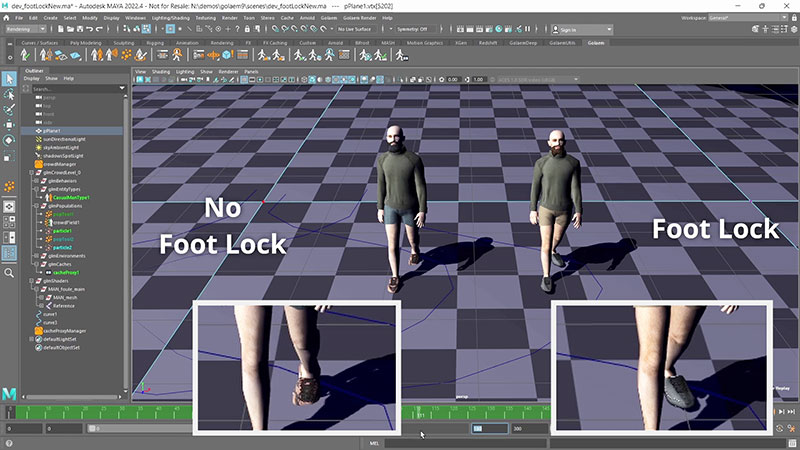Image resolution: width=800 pixels, height=450 pixels.
Task: Collapse the glmPopulations tree node
Action: coord(34,207)
